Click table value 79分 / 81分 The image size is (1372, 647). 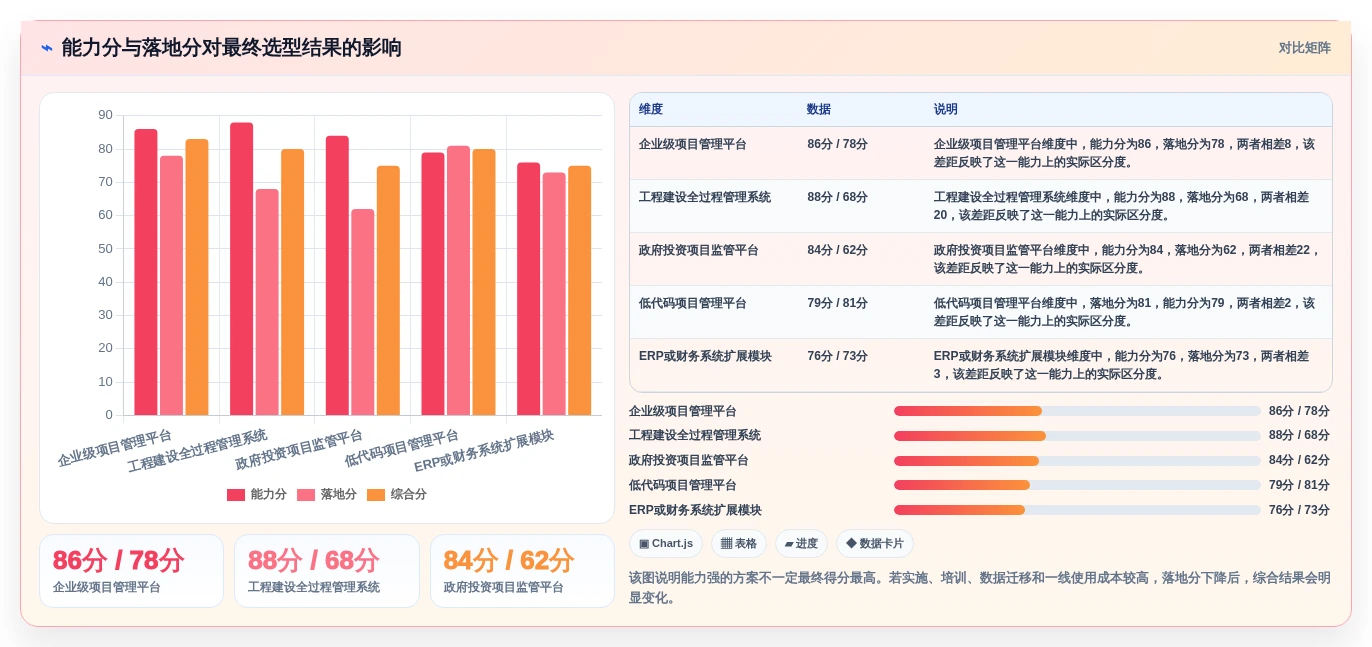[x=838, y=303]
